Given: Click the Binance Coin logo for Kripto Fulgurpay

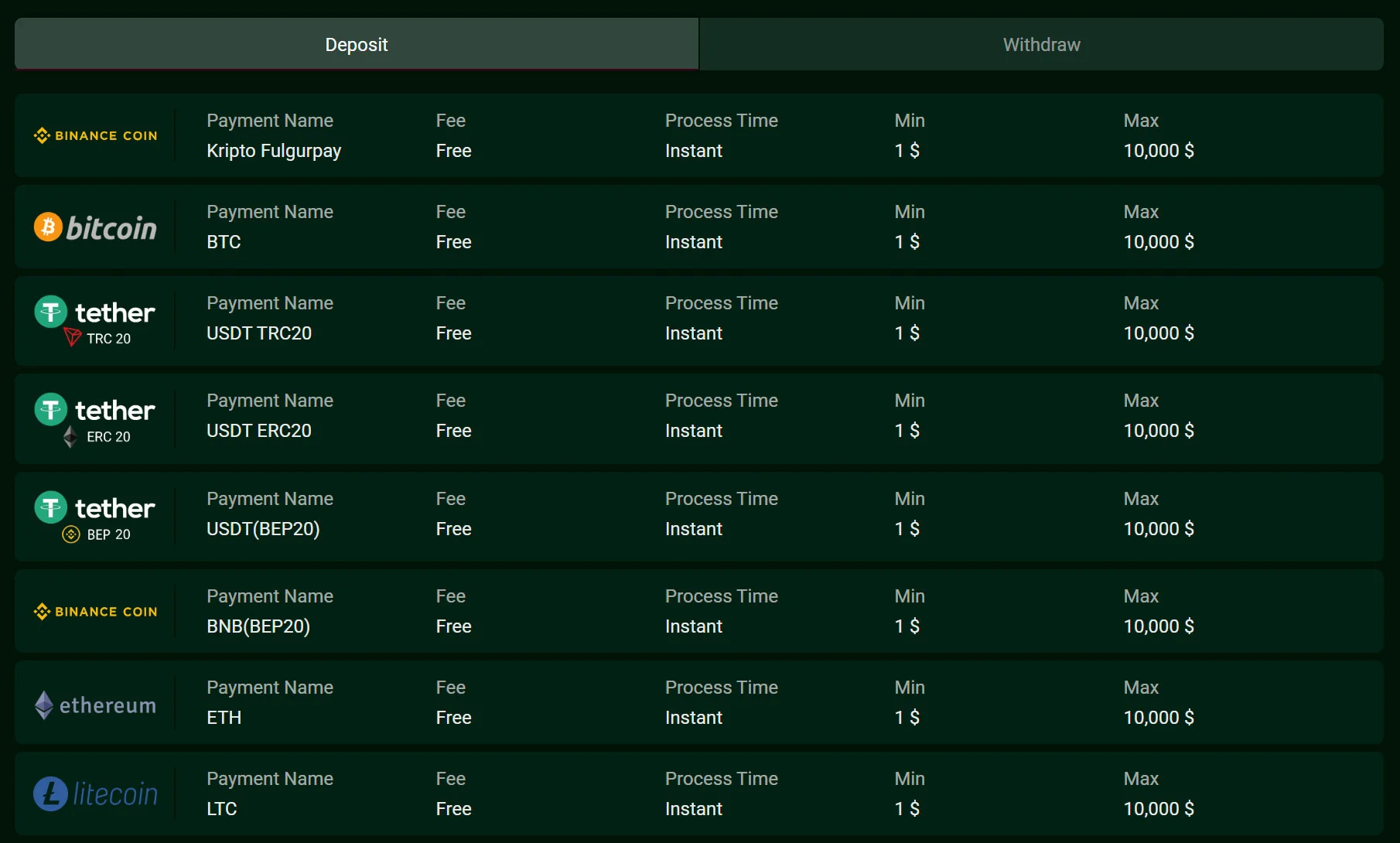Looking at the screenshot, I should [x=95, y=135].
